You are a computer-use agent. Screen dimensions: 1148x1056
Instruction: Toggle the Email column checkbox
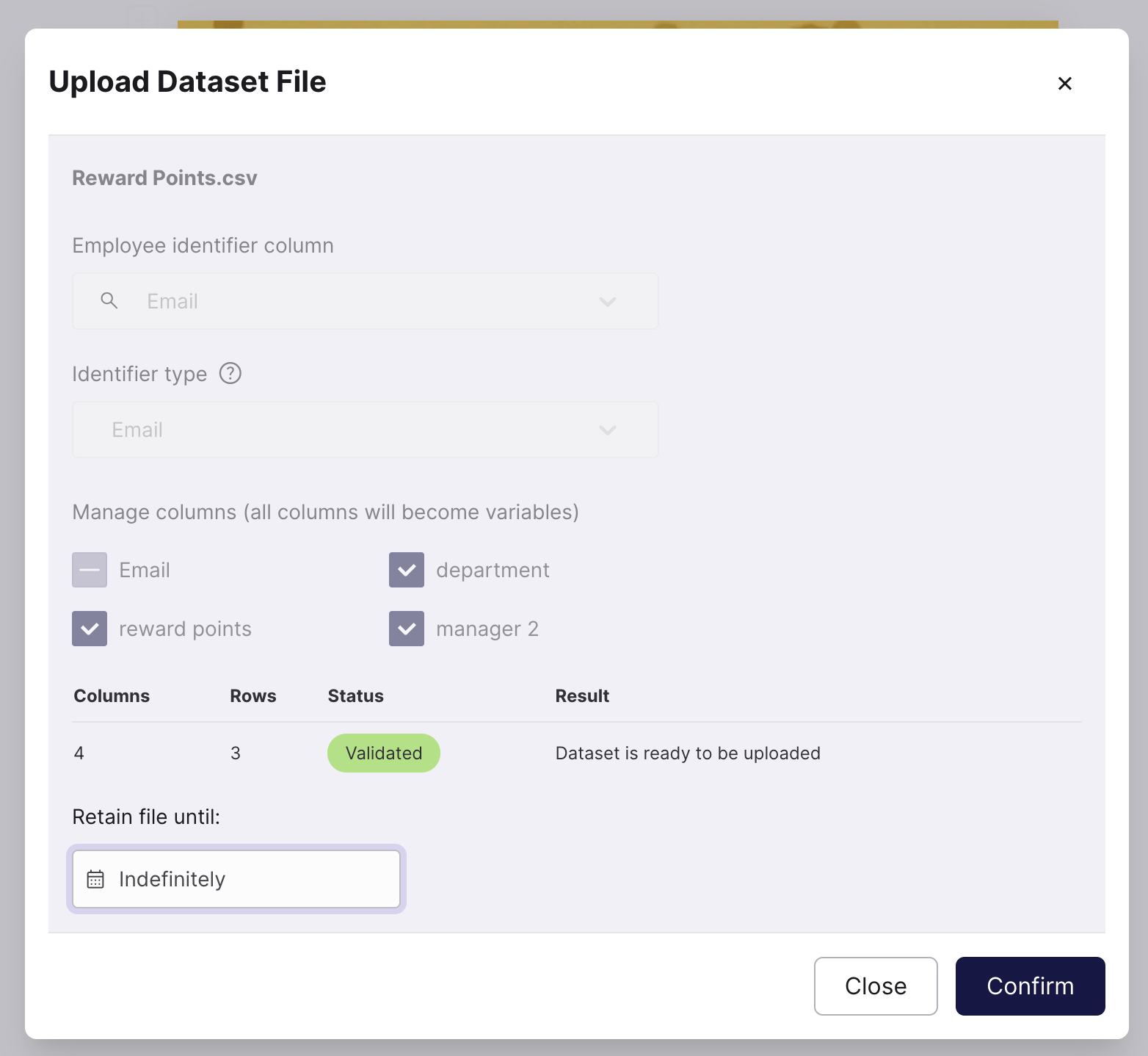pos(90,570)
